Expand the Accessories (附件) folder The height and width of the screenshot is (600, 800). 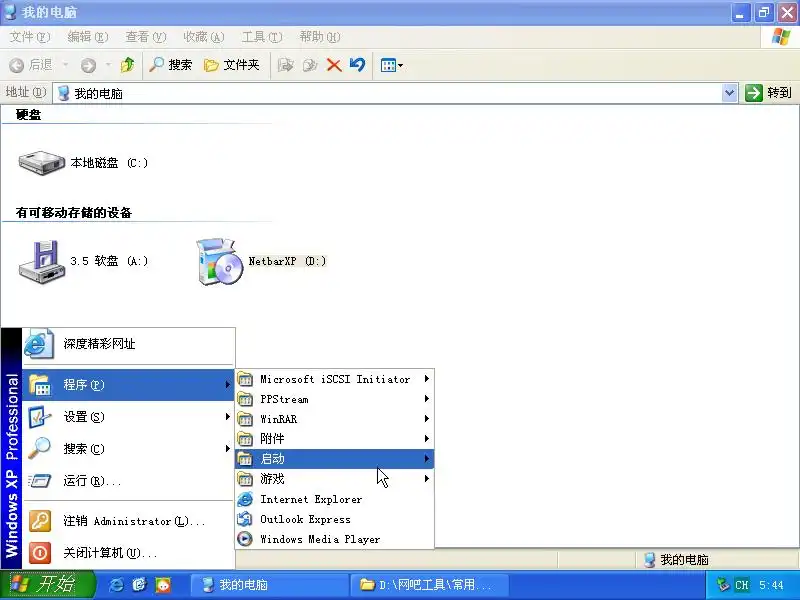tap(335, 439)
